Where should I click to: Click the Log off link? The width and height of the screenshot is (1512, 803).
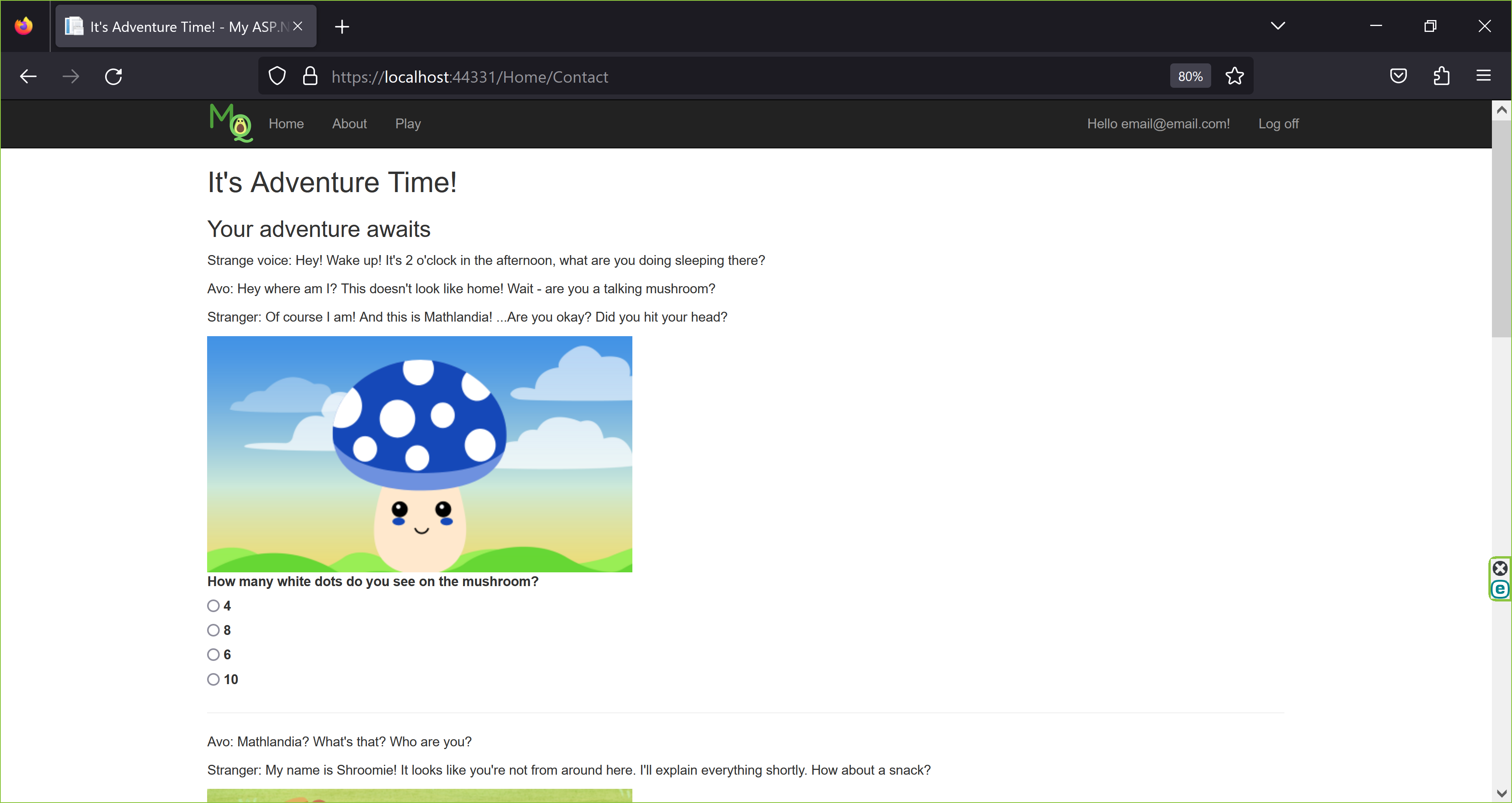1278,124
